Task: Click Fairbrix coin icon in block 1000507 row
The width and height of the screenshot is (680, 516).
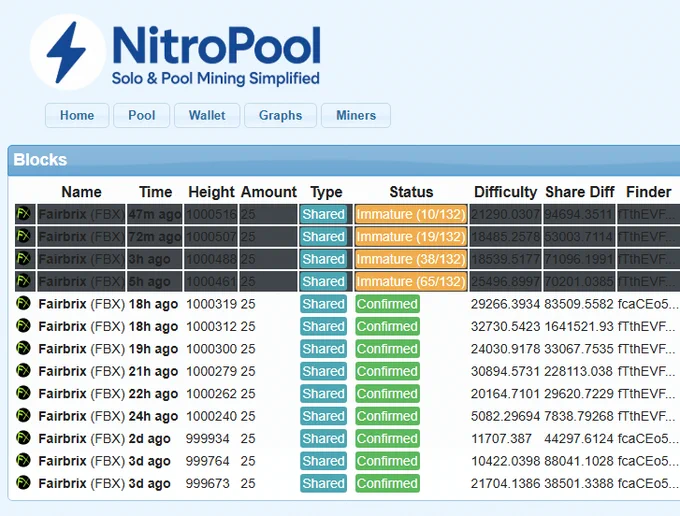Action: 23,236
